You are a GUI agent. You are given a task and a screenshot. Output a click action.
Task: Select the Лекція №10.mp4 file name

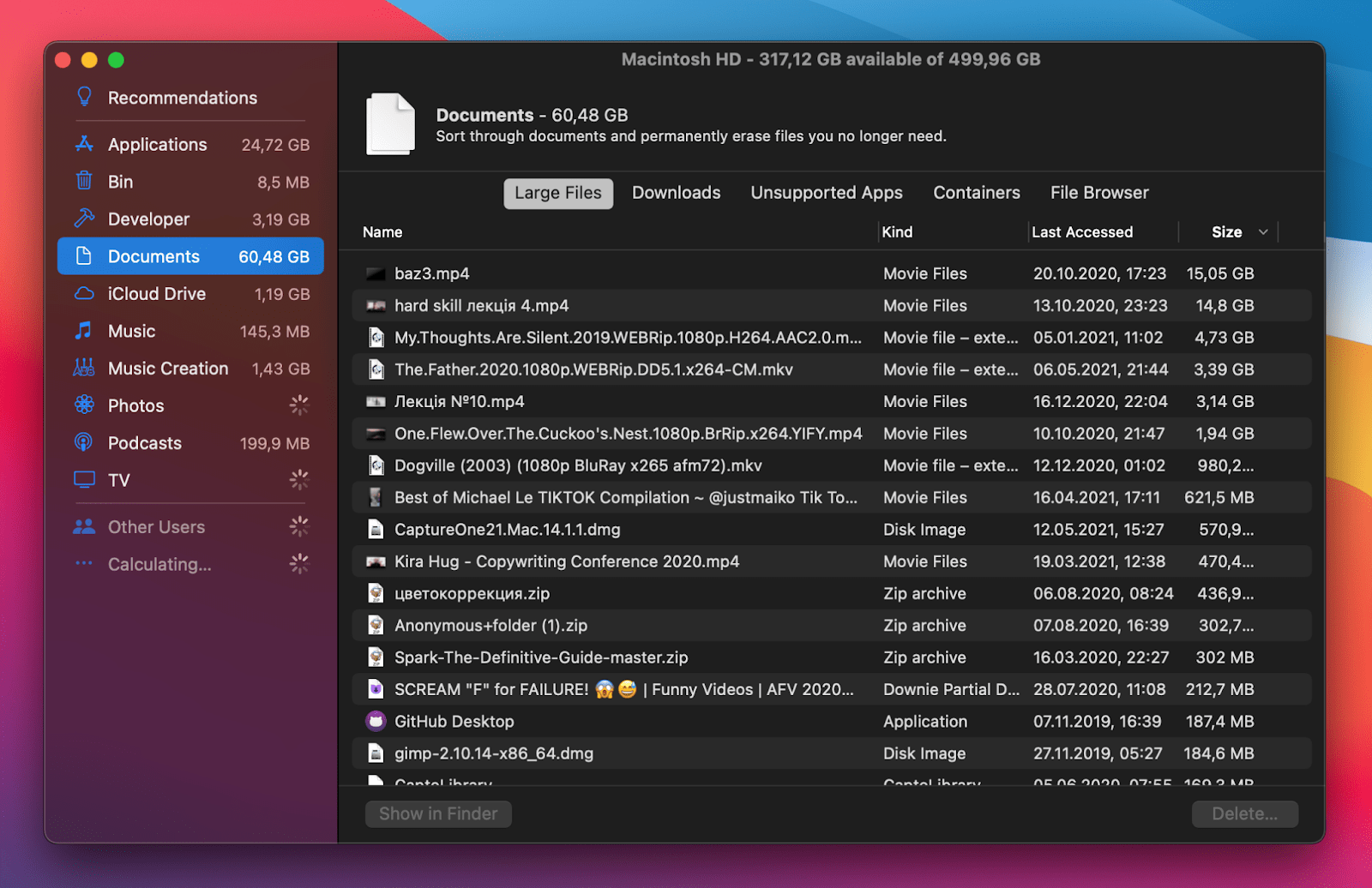click(459, 401)
